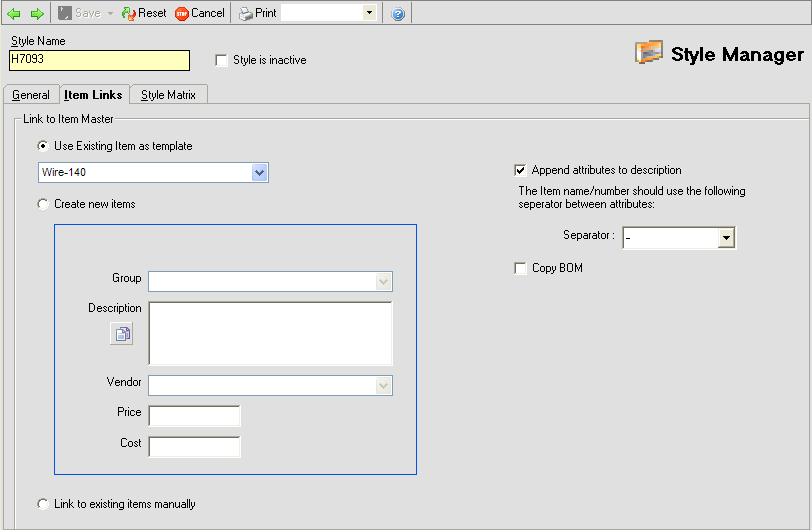This screenshot has height=532, width=812.
Task: Uncheck Append attributes to description
Action: coord(520,170)
